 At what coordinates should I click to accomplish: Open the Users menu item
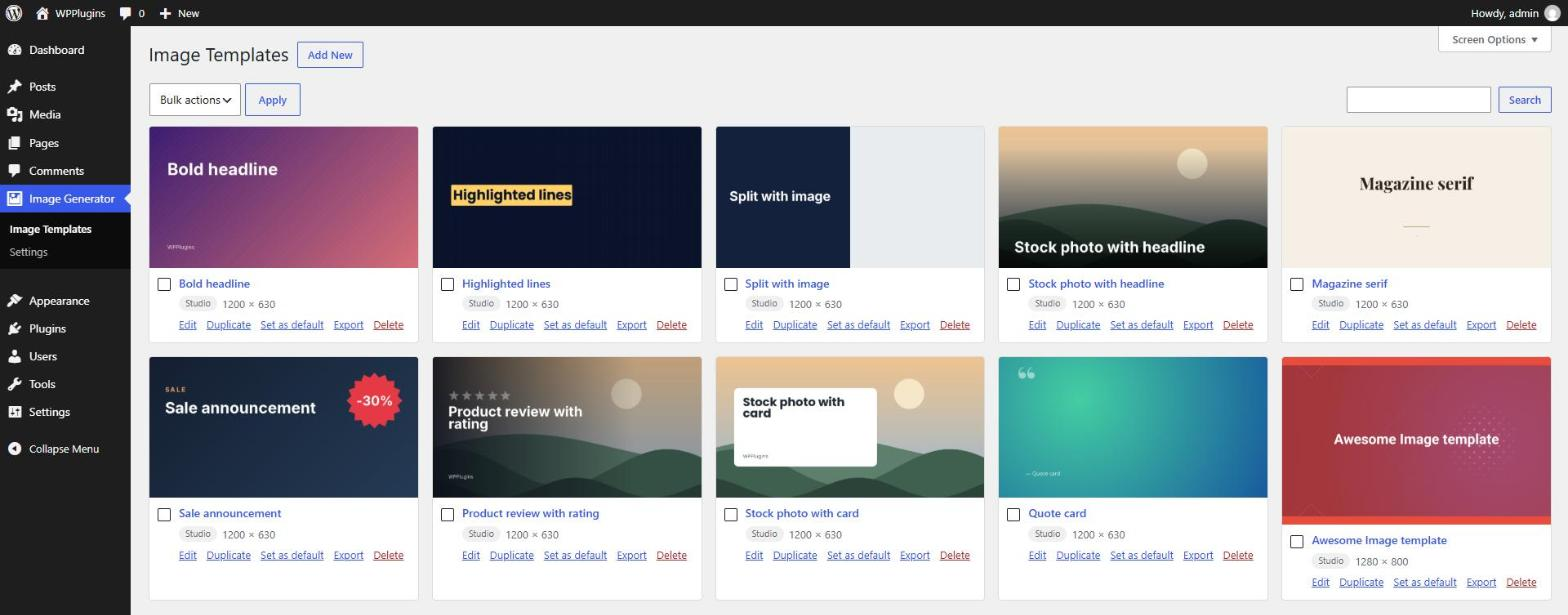tap(65, 356)
